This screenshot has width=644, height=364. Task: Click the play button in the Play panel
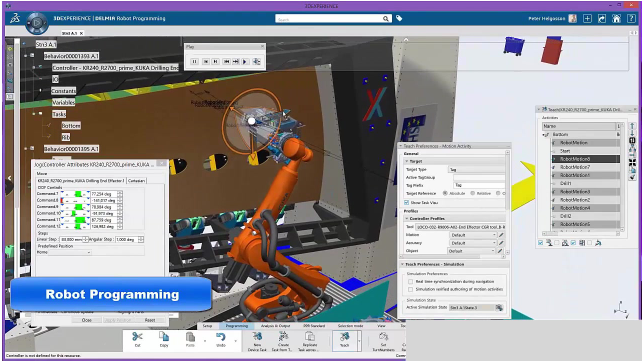pyautogui.click(x=245, y=62)
